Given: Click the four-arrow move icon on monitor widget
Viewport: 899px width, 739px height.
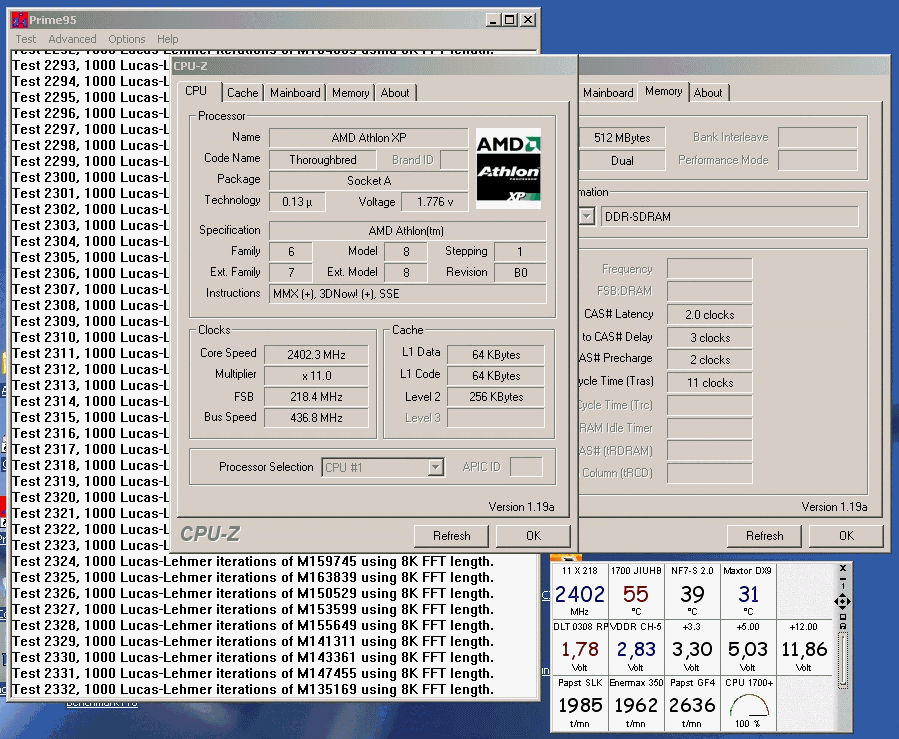Looking at the screenshot, I should pos(842,601).
